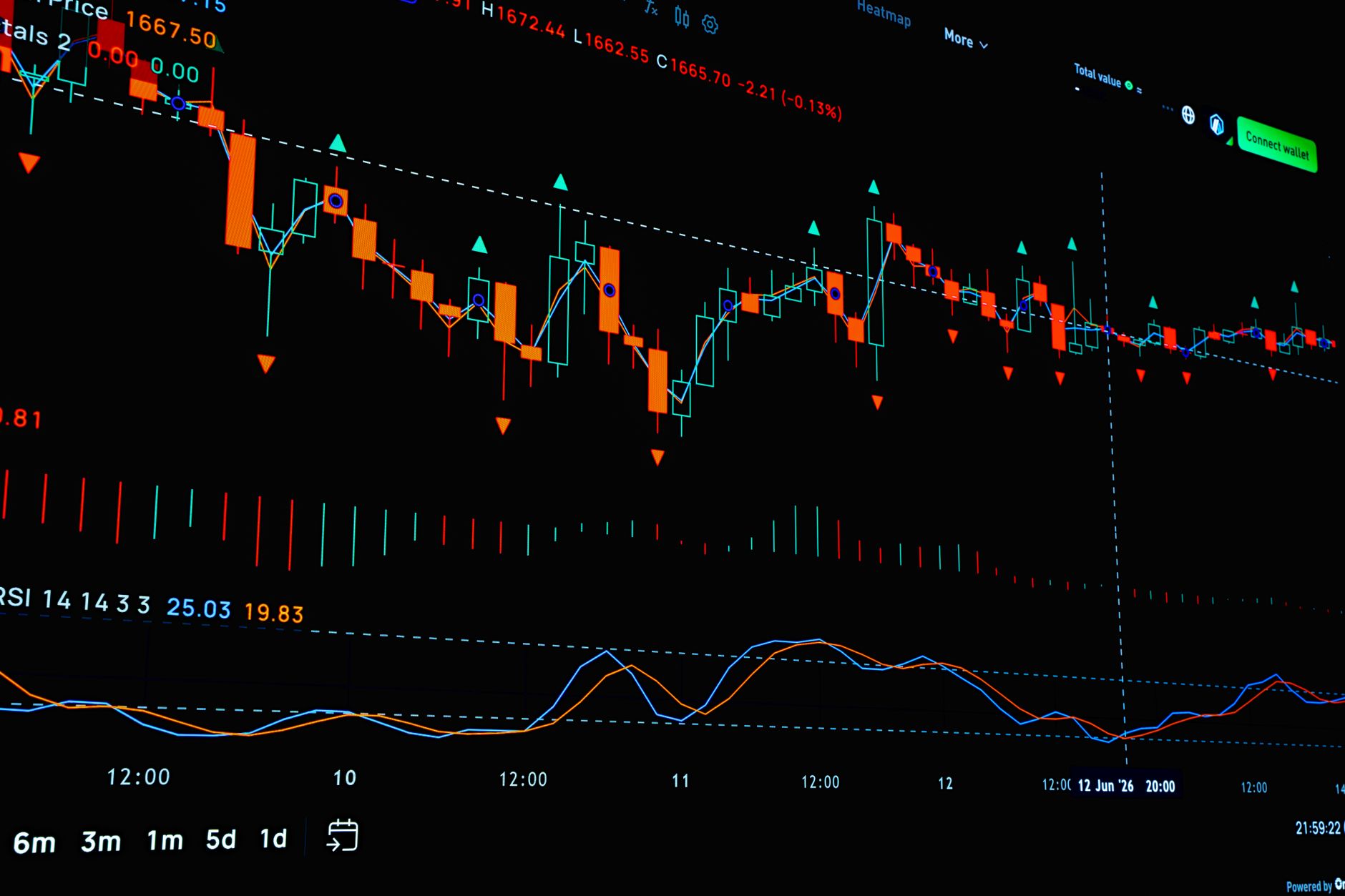The width and height of the screenshot is (1345, 896).
Task: Click the Connect wallet button
Action: (x=1277, y=144)
